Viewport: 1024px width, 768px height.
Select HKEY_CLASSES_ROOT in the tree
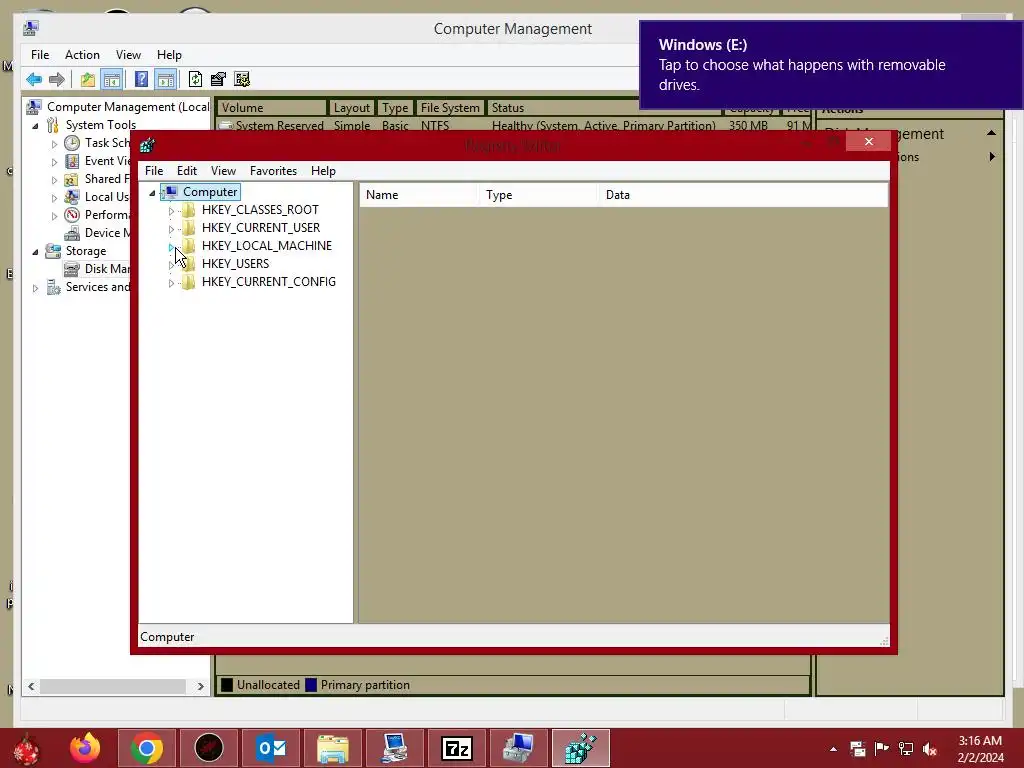point(260,210)
